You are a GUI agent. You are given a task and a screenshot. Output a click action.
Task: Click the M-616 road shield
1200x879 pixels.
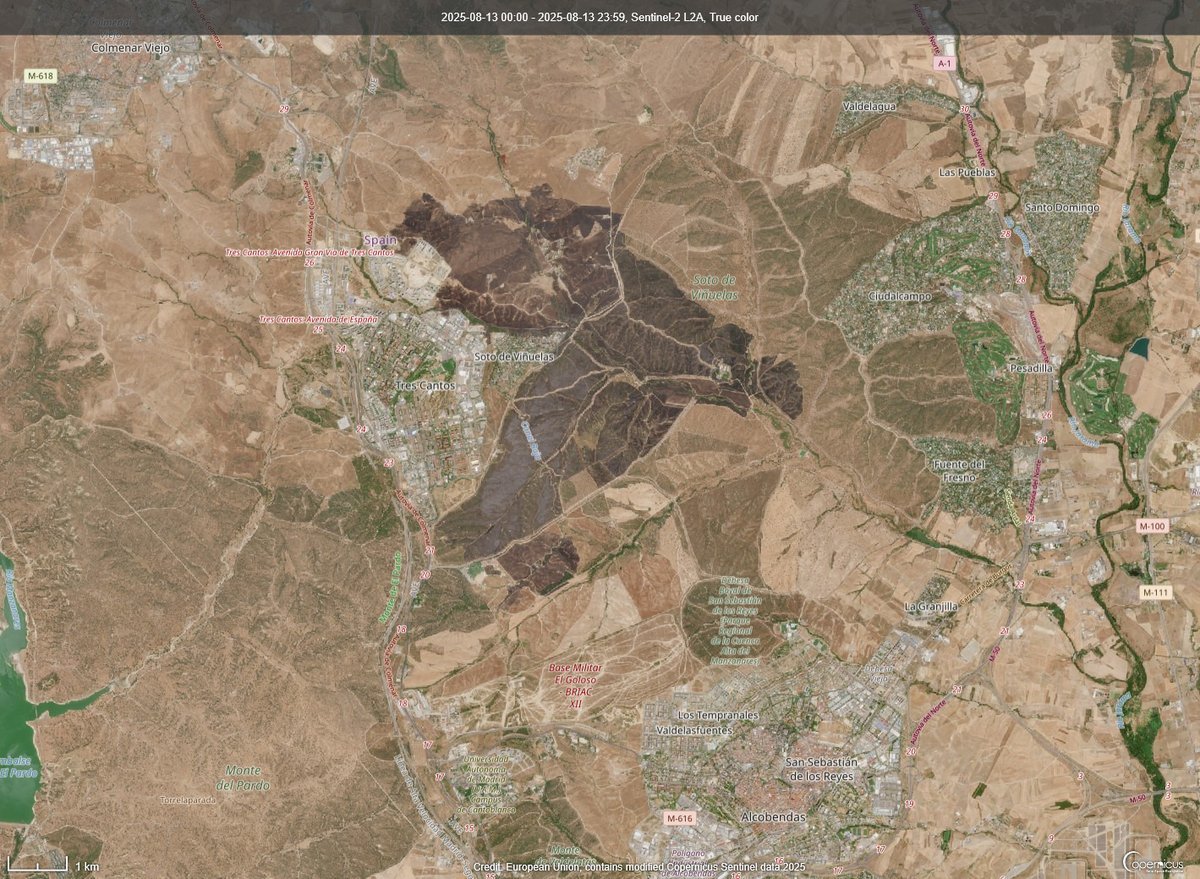(679, 818)
